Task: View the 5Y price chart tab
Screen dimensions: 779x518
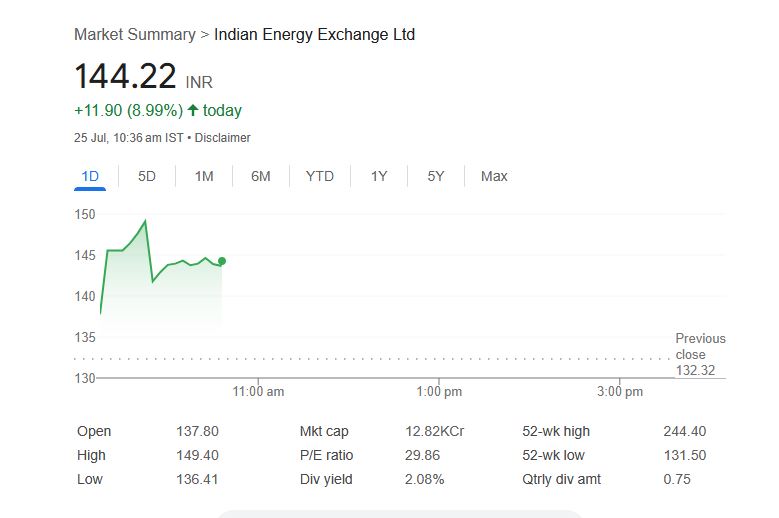Action: coord(436,176)
